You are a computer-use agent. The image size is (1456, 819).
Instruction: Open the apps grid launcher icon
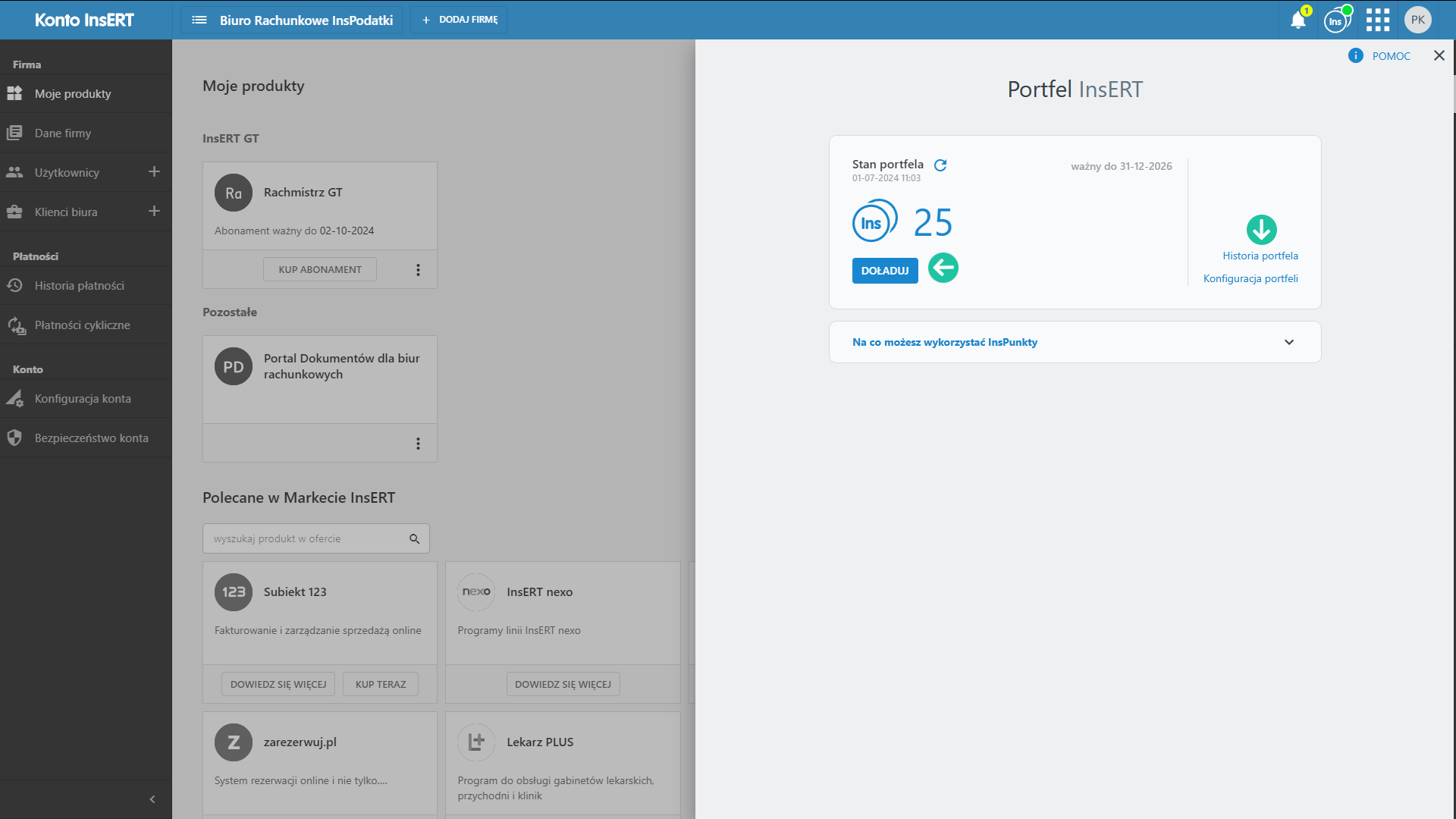[1377, 20]
